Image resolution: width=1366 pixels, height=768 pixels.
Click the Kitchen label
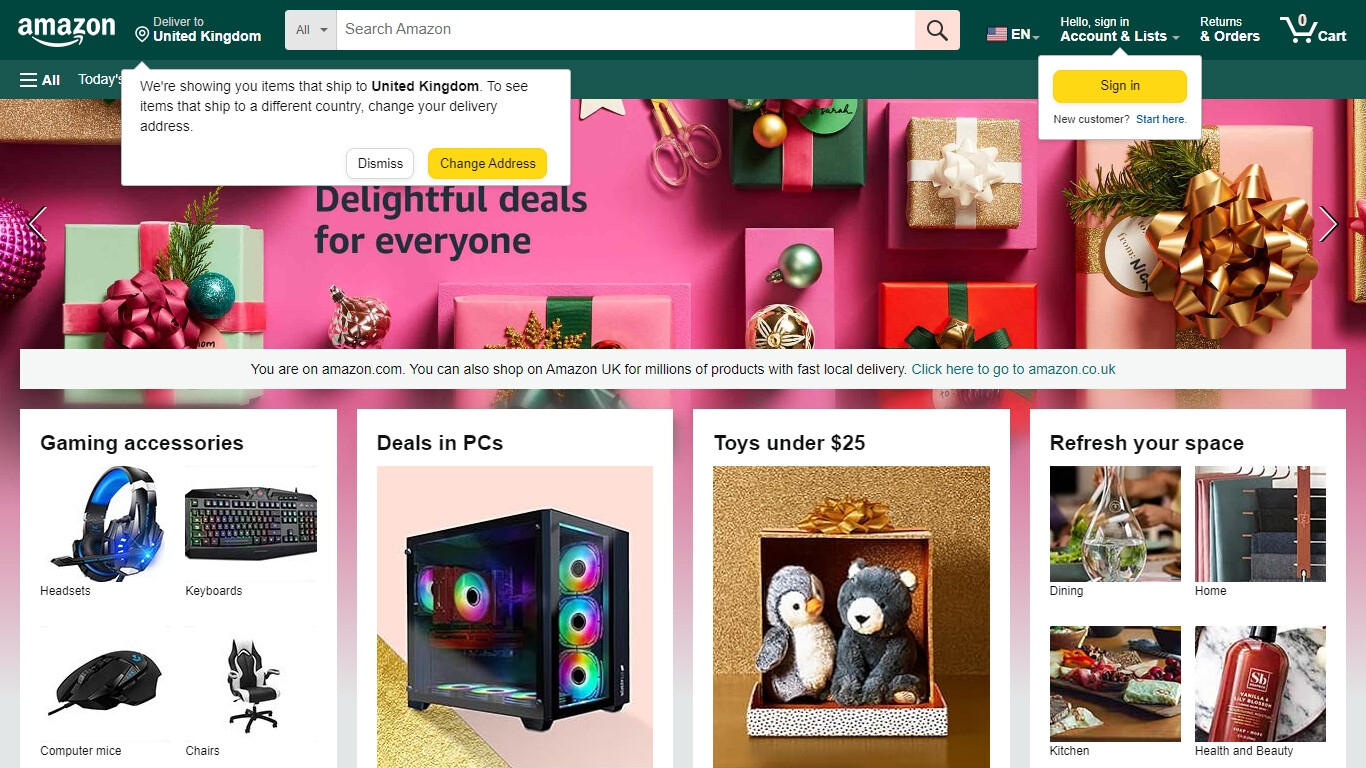(1070, 751)
